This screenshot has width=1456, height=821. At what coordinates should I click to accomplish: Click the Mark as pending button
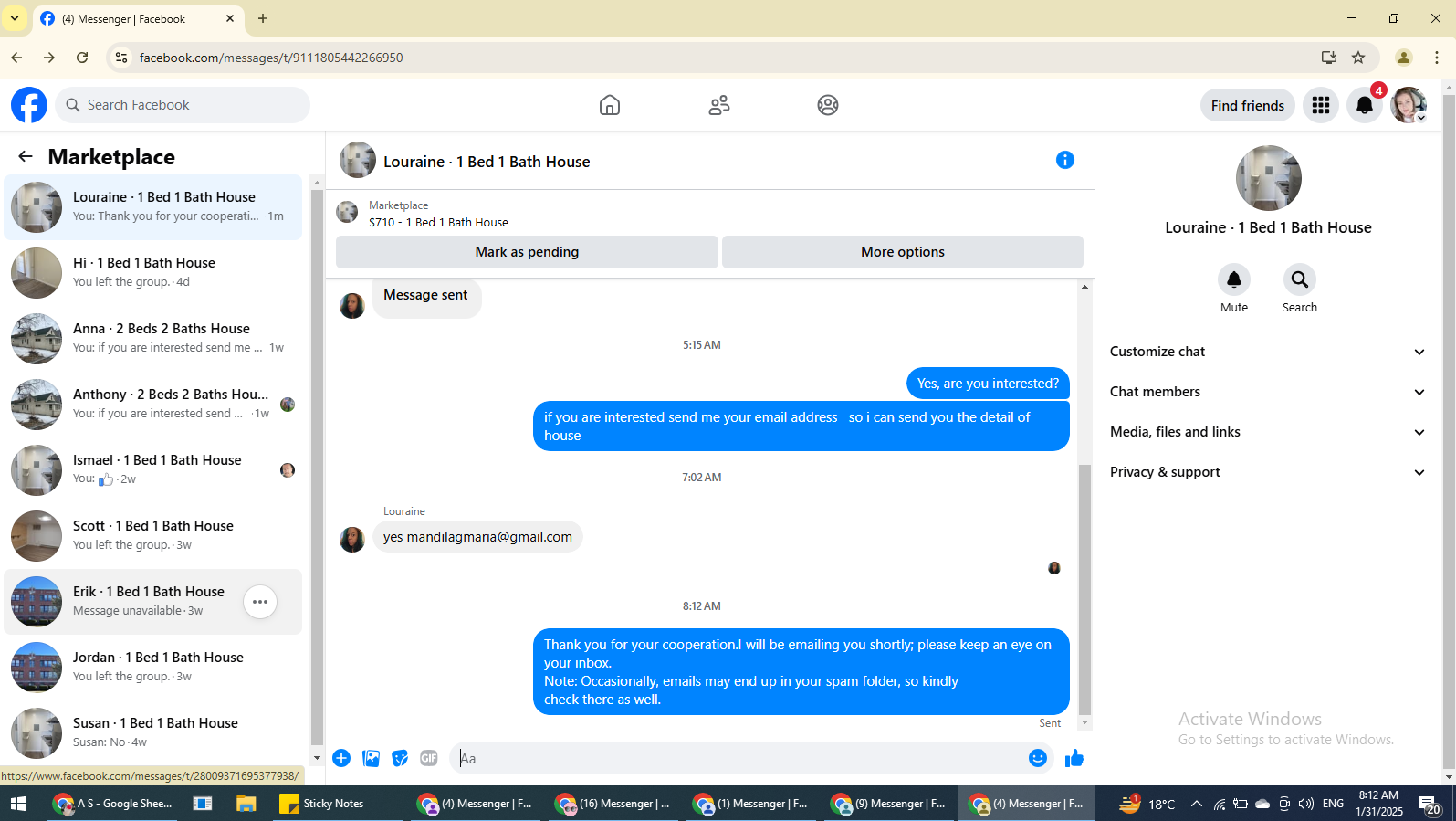coord(527,252)
